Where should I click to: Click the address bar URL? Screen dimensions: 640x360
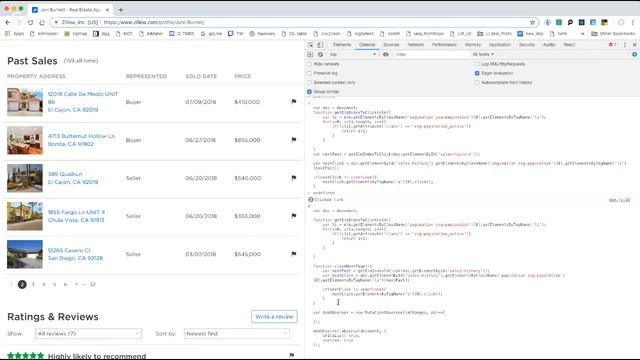(154, 22)
